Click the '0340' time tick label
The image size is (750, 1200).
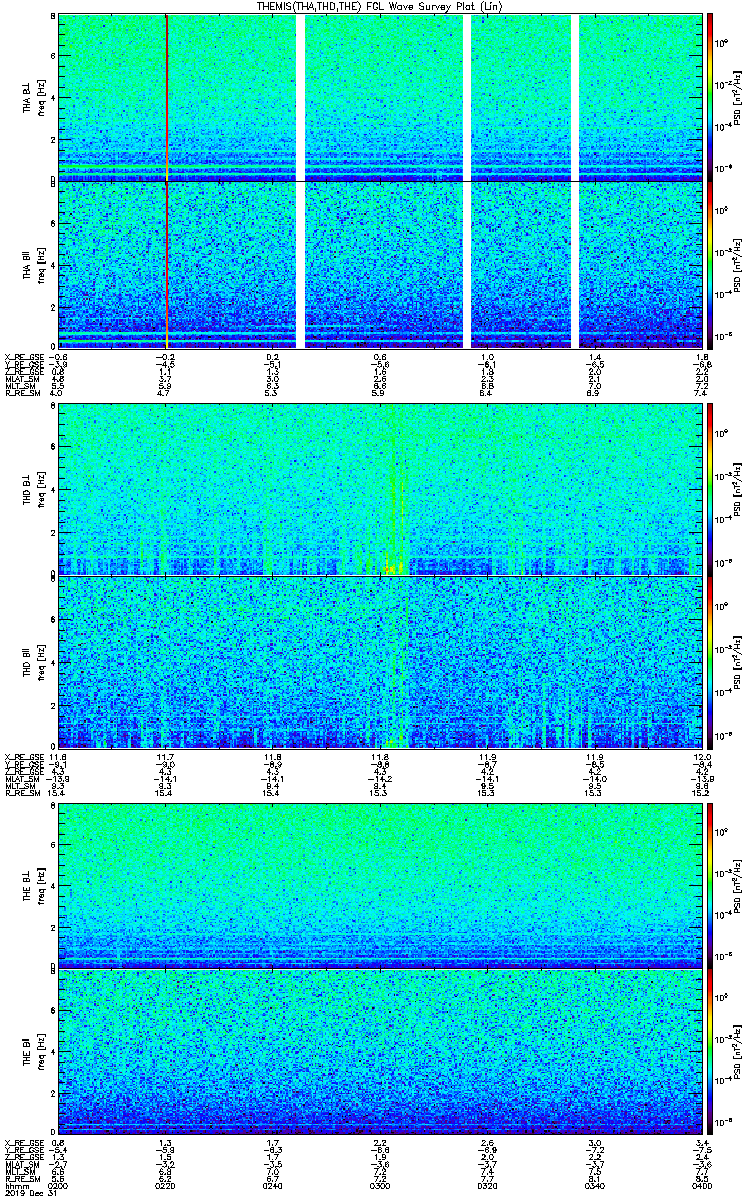point(594,1185)
